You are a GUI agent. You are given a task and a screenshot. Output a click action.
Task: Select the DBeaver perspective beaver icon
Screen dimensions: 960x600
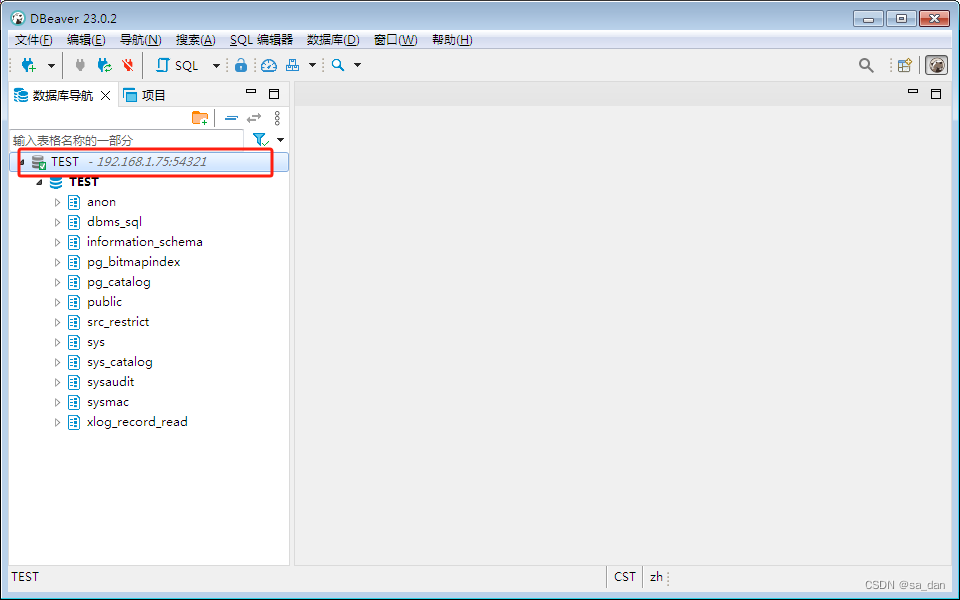936,65
